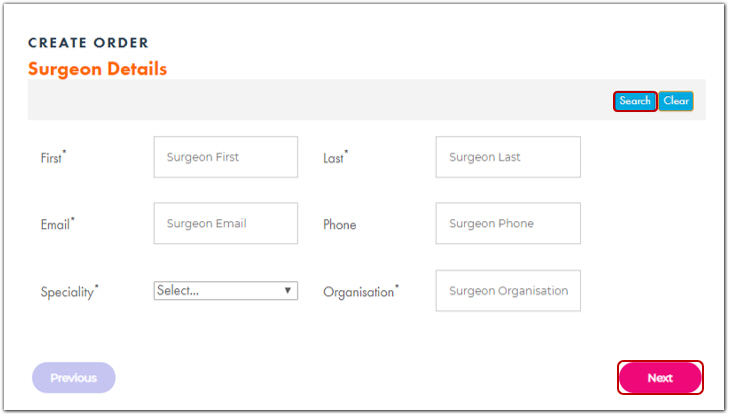Click the Phone field label
Screen dimensions: 729x415
(x=340, y=225)
